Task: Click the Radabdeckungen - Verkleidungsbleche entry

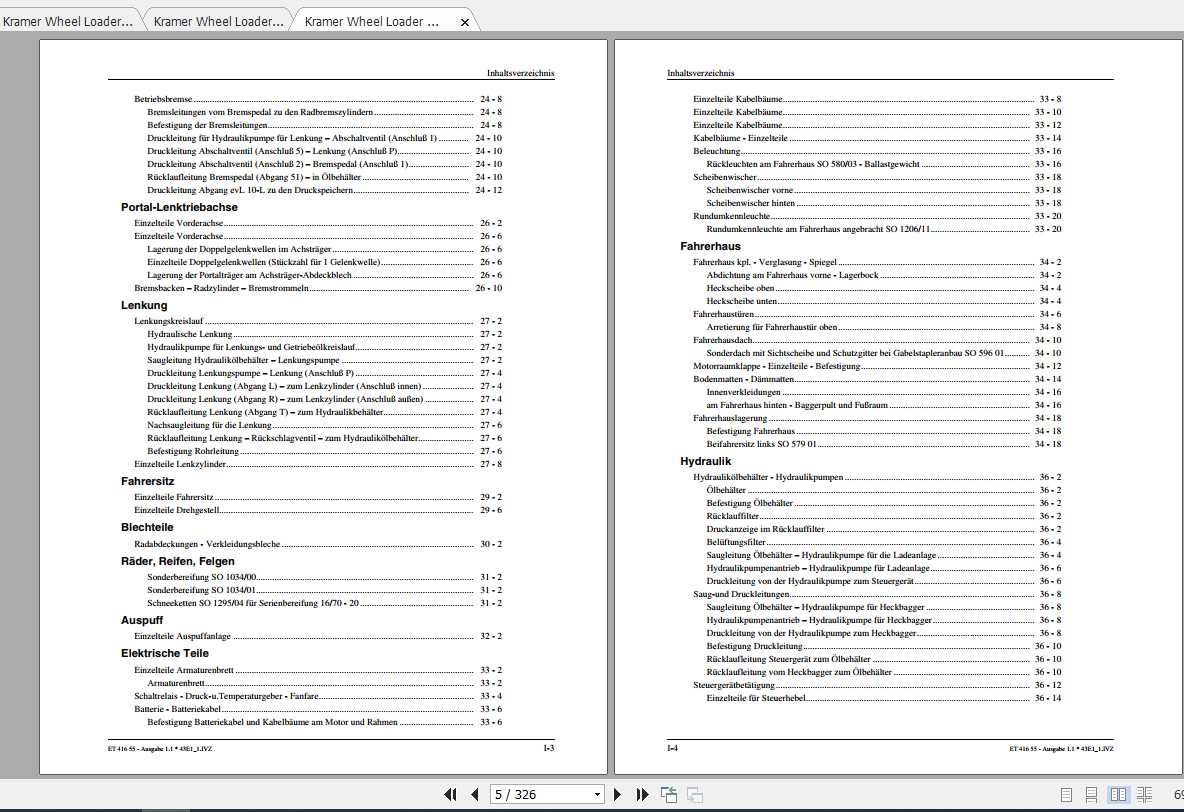Action: [318, 544]
